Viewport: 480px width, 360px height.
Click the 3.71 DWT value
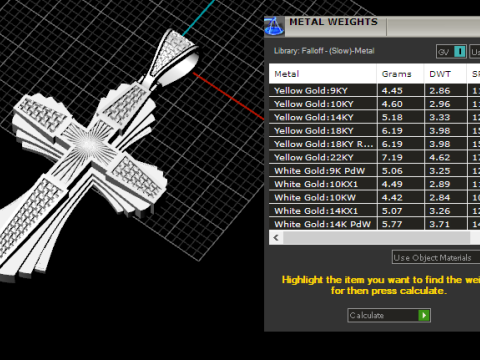[440, 224]
